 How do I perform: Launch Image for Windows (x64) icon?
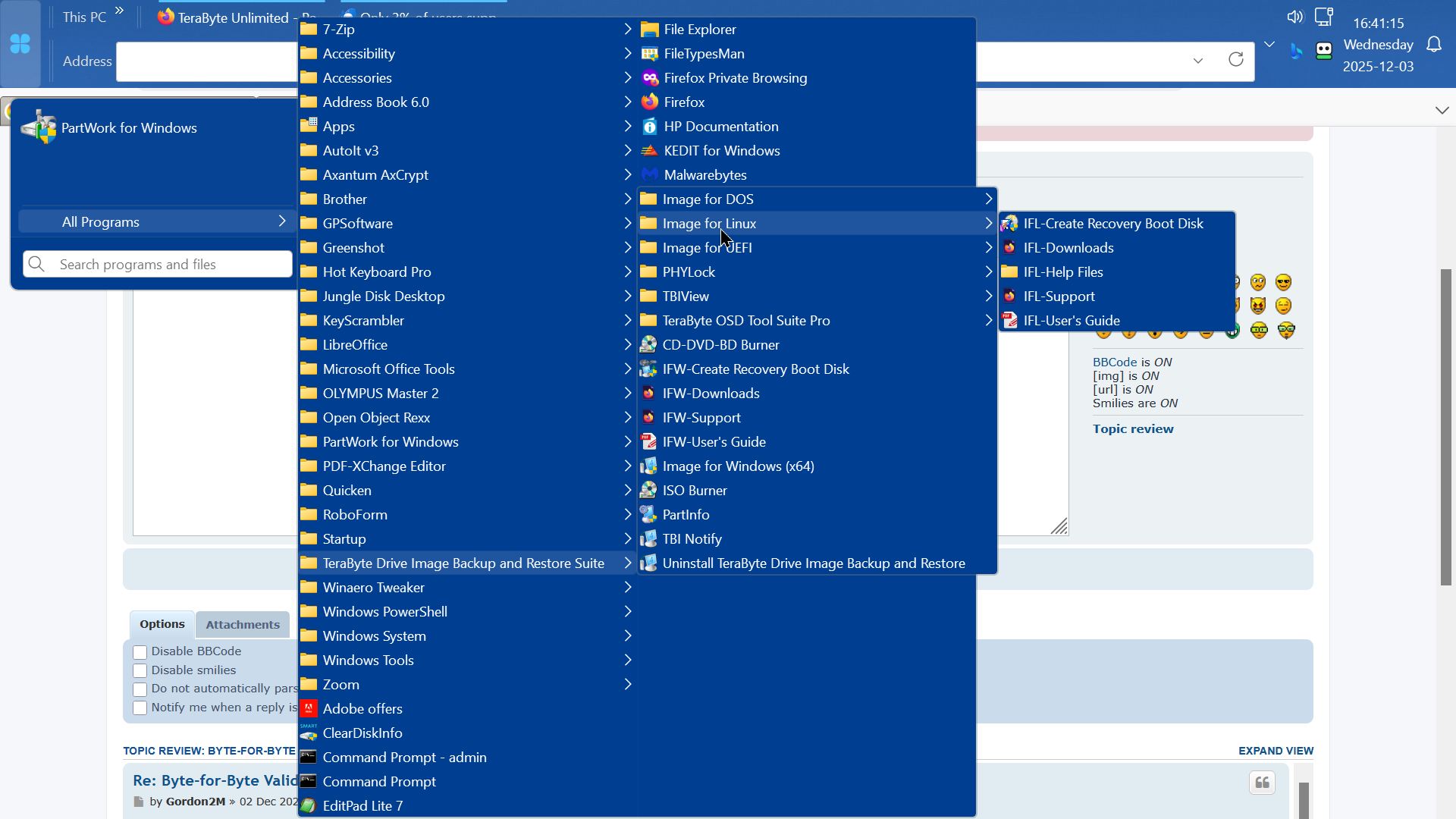click(648, 466)
